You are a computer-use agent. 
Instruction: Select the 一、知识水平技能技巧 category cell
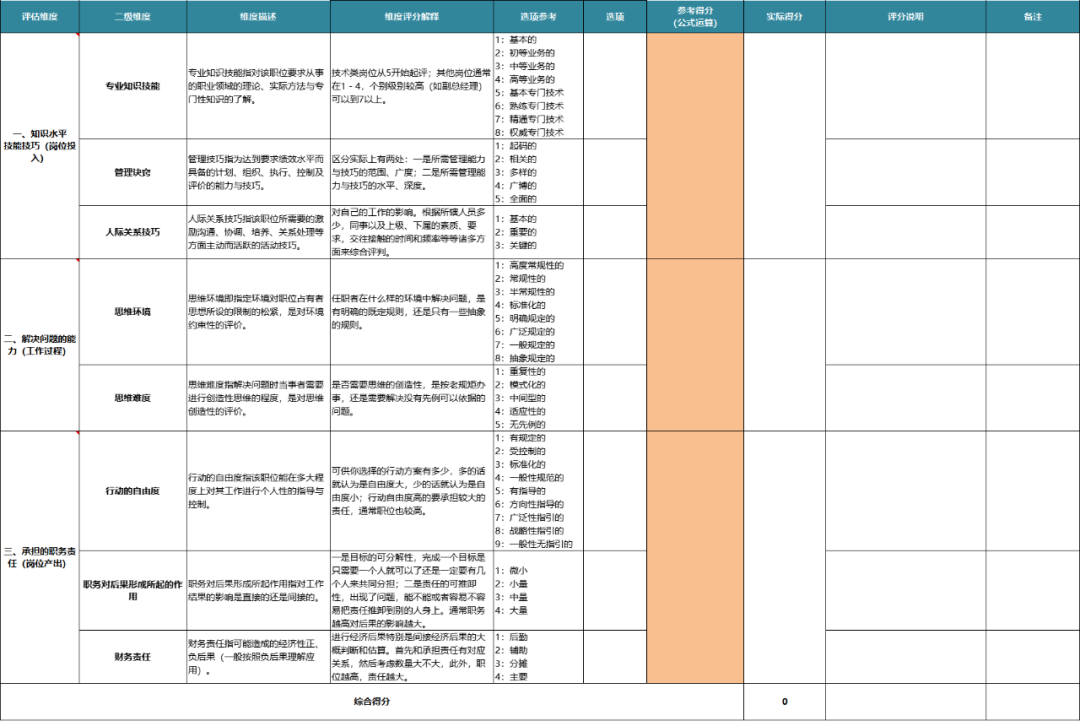coord(39,146)
